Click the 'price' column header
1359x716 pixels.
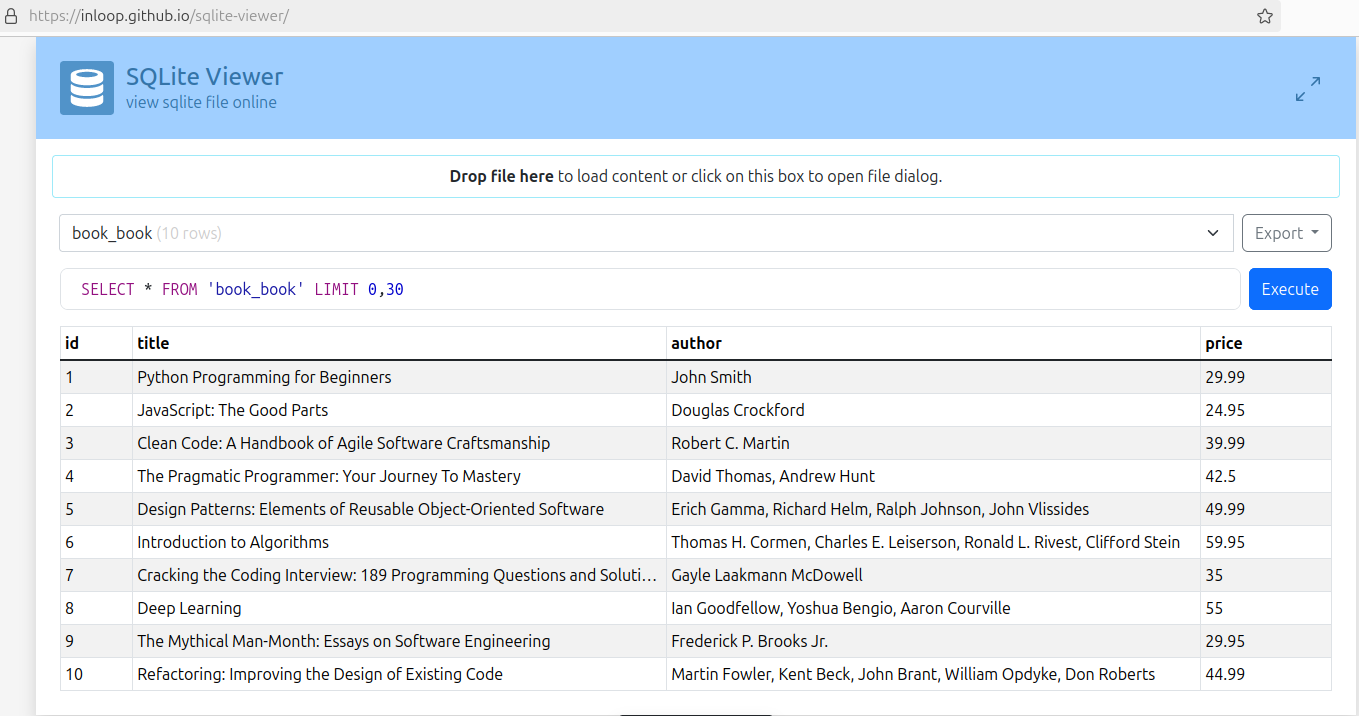[x=1223, y=343]
